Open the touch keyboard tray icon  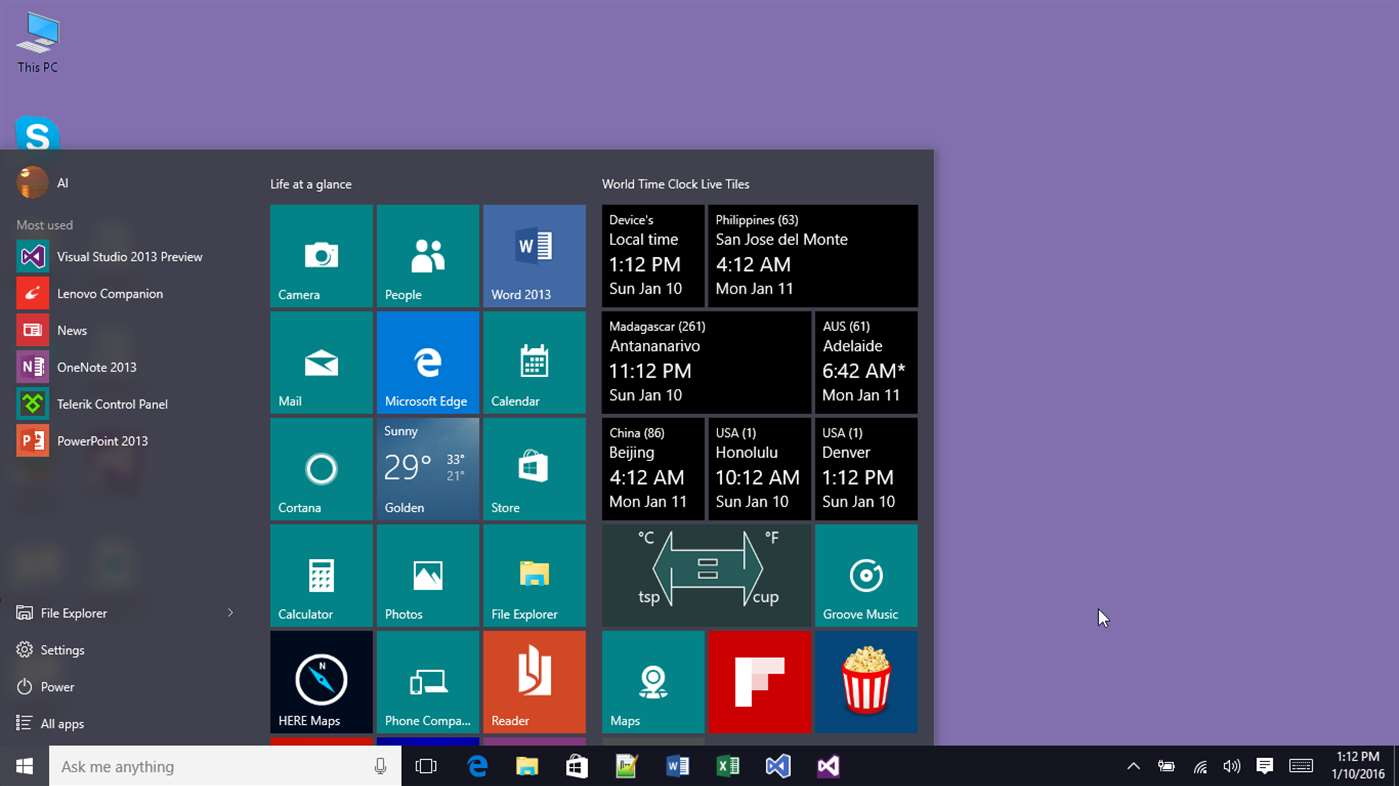(1301, 766)
